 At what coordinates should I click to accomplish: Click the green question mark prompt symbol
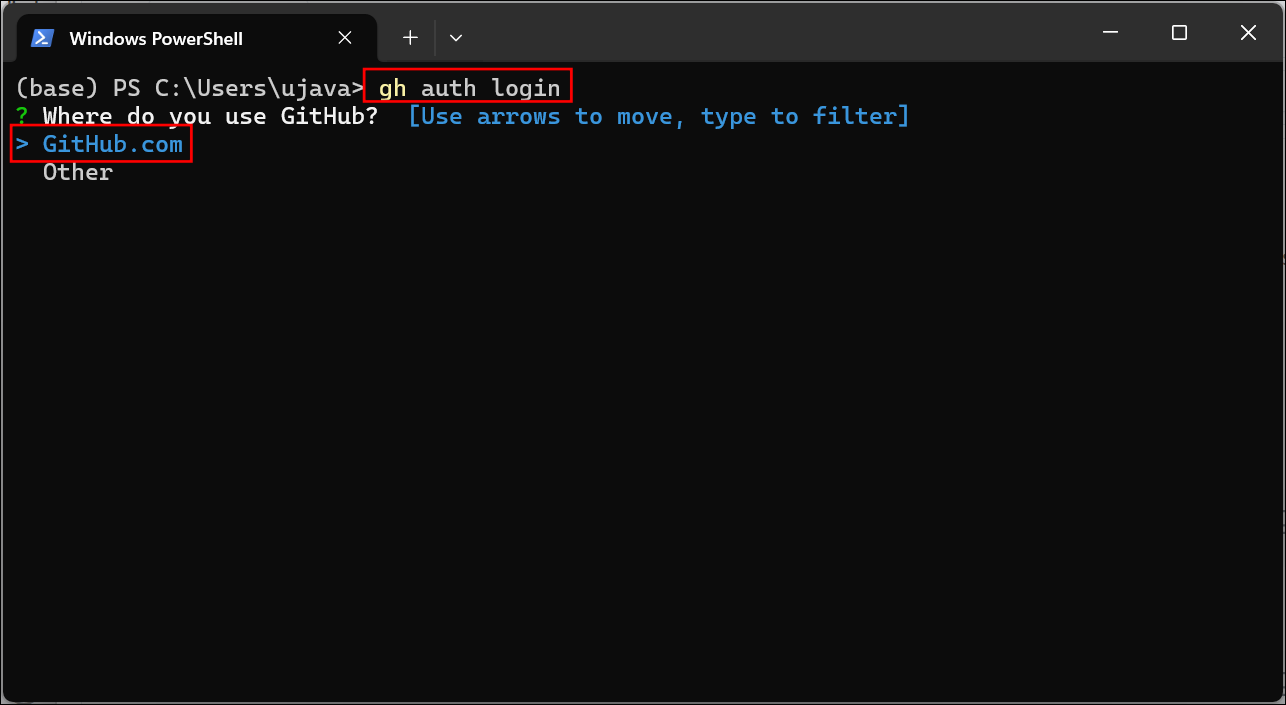[x=21, y=116]
